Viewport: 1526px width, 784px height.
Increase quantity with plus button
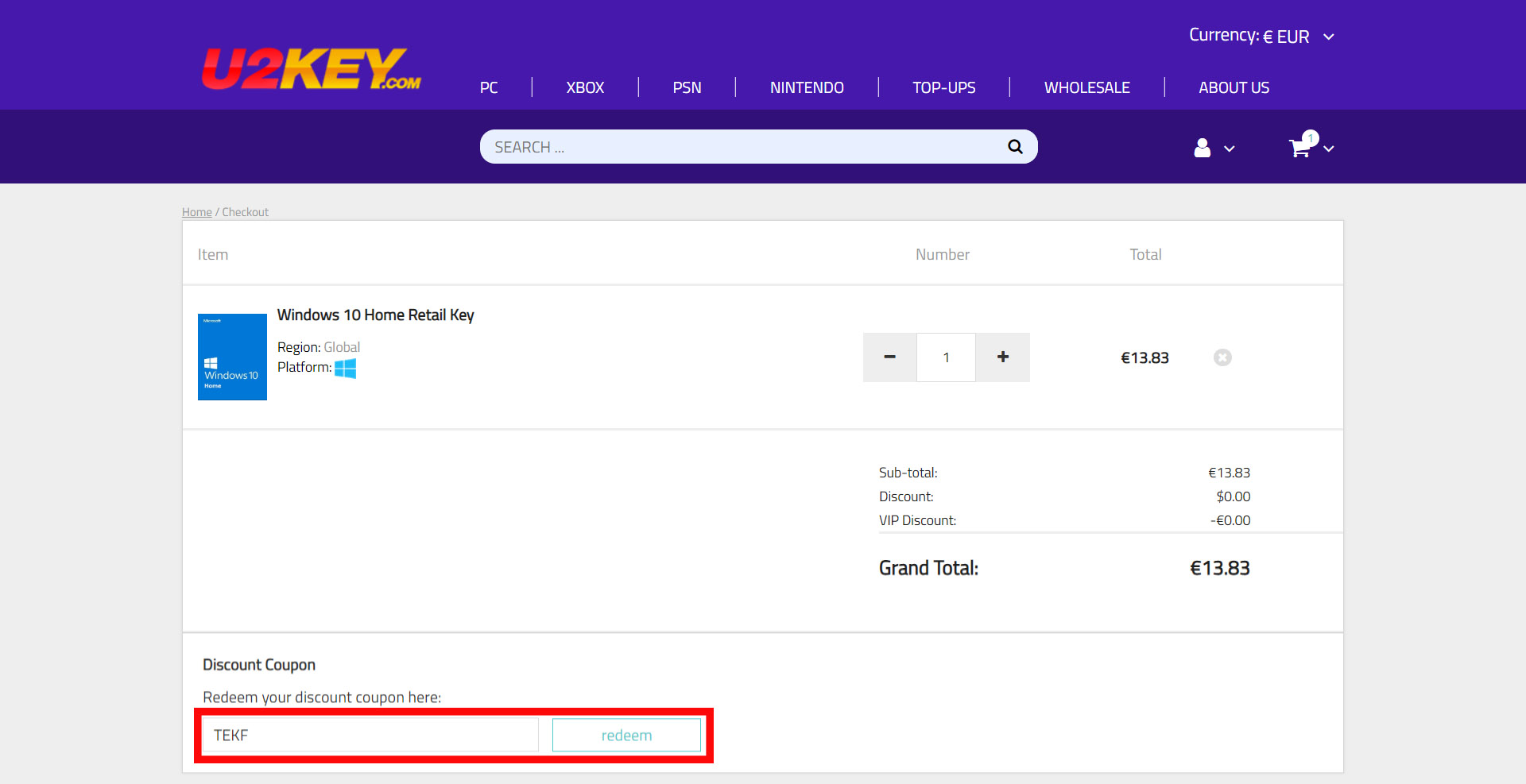pyautogui.click(x=1003, y=357)
